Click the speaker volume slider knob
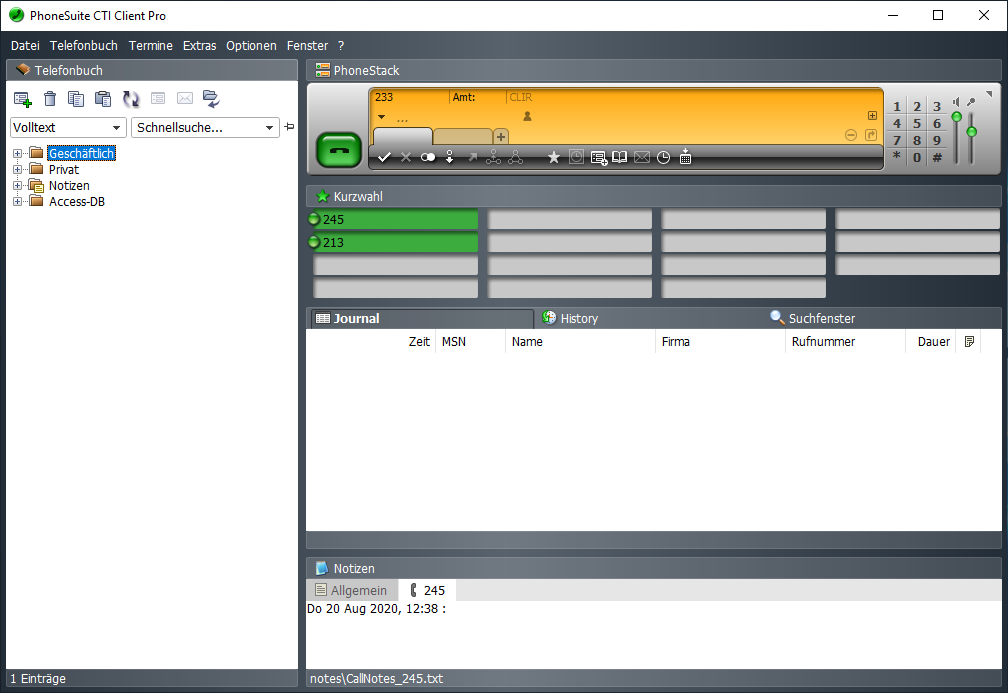Viewport: 1008px width, 693px height. click(957, 117)
